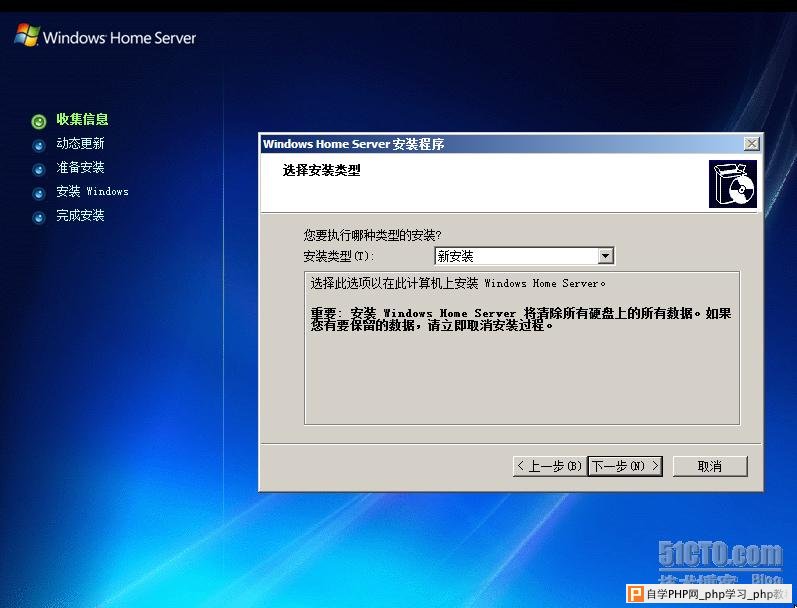Click the 完成安装 step bullet icon

pos(39,218)
